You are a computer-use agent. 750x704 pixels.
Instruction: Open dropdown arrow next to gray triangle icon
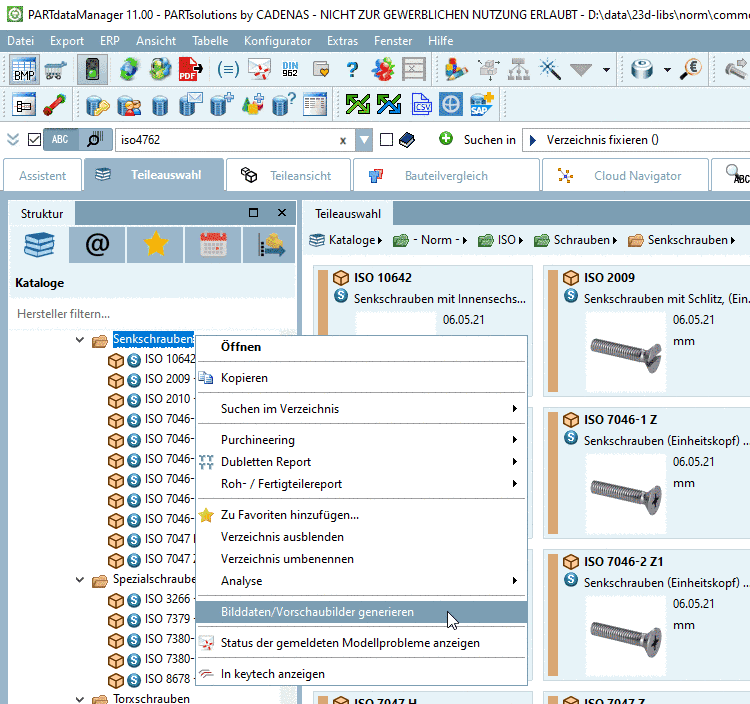[607, 70]
